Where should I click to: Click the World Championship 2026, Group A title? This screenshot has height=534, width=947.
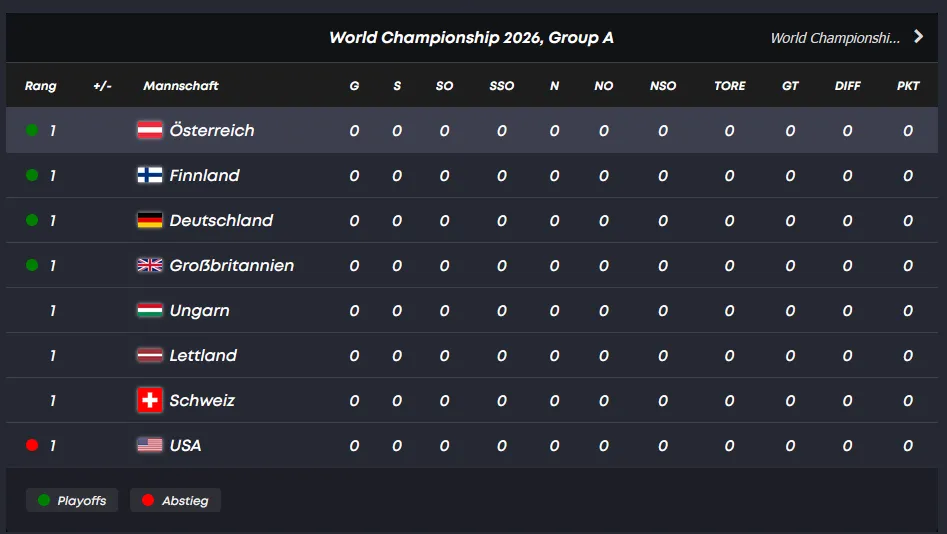click(471, 38)
